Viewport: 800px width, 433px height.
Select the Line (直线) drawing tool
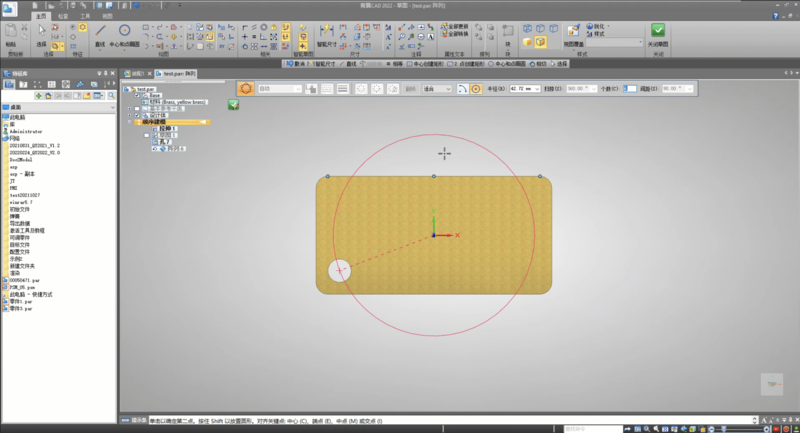click(101, 32)
